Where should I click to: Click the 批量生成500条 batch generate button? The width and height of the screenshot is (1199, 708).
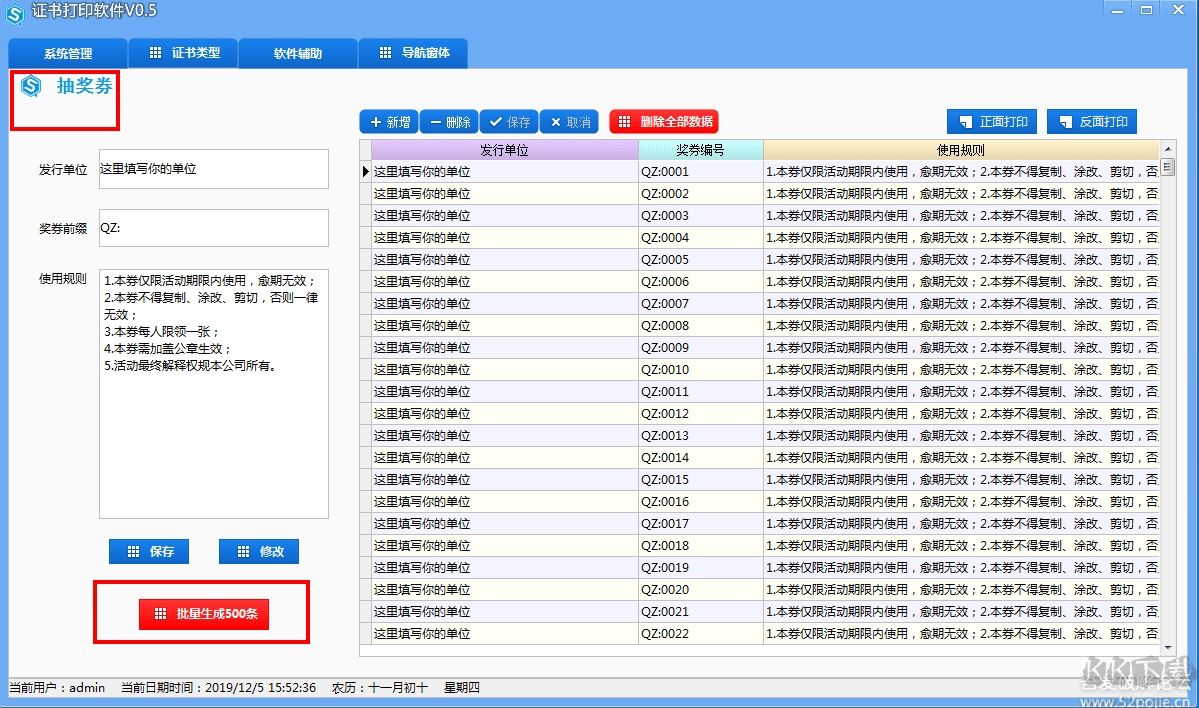tap(204, 613)
